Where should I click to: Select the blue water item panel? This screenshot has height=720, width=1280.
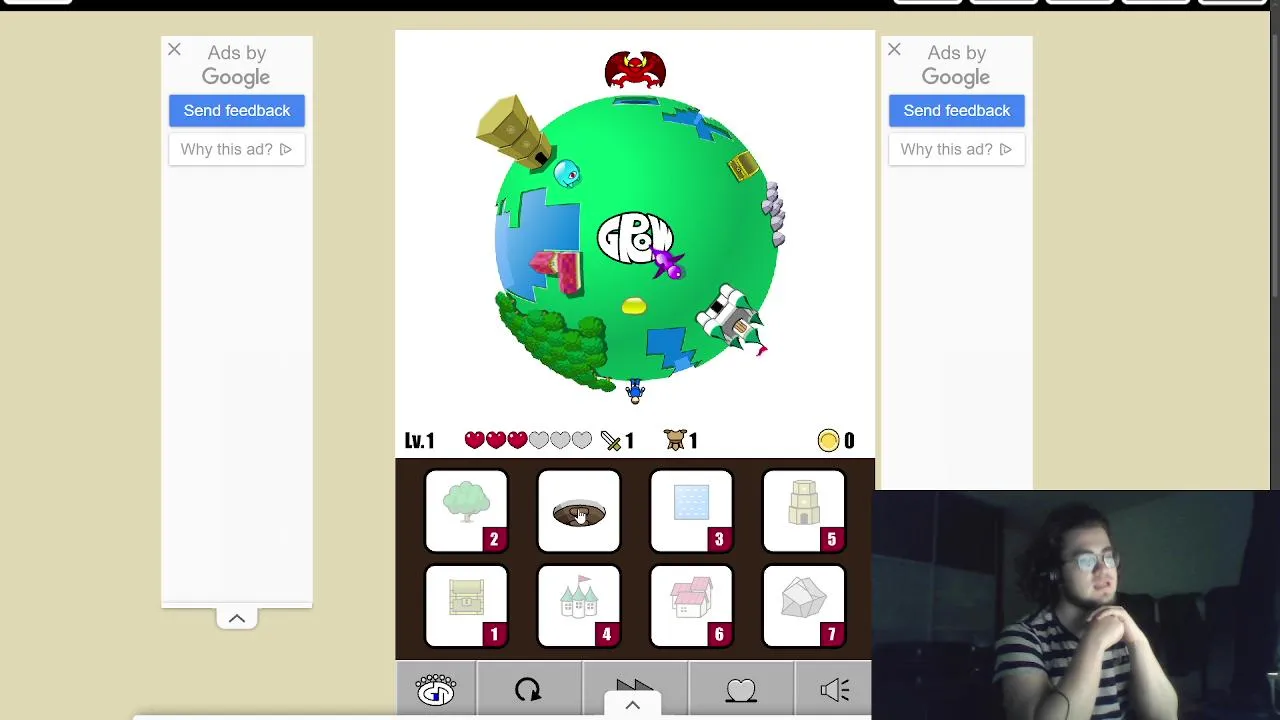pos(691,511)
